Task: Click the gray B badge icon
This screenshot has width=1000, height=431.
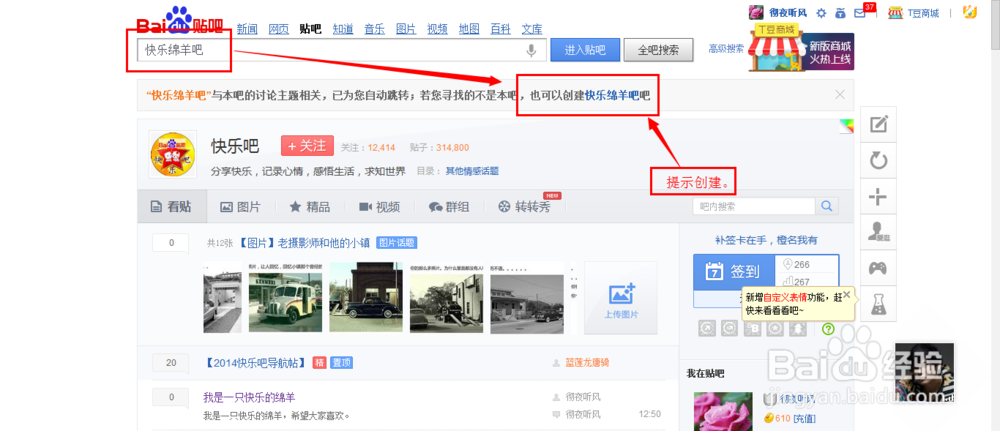Action: pos(753,329)
